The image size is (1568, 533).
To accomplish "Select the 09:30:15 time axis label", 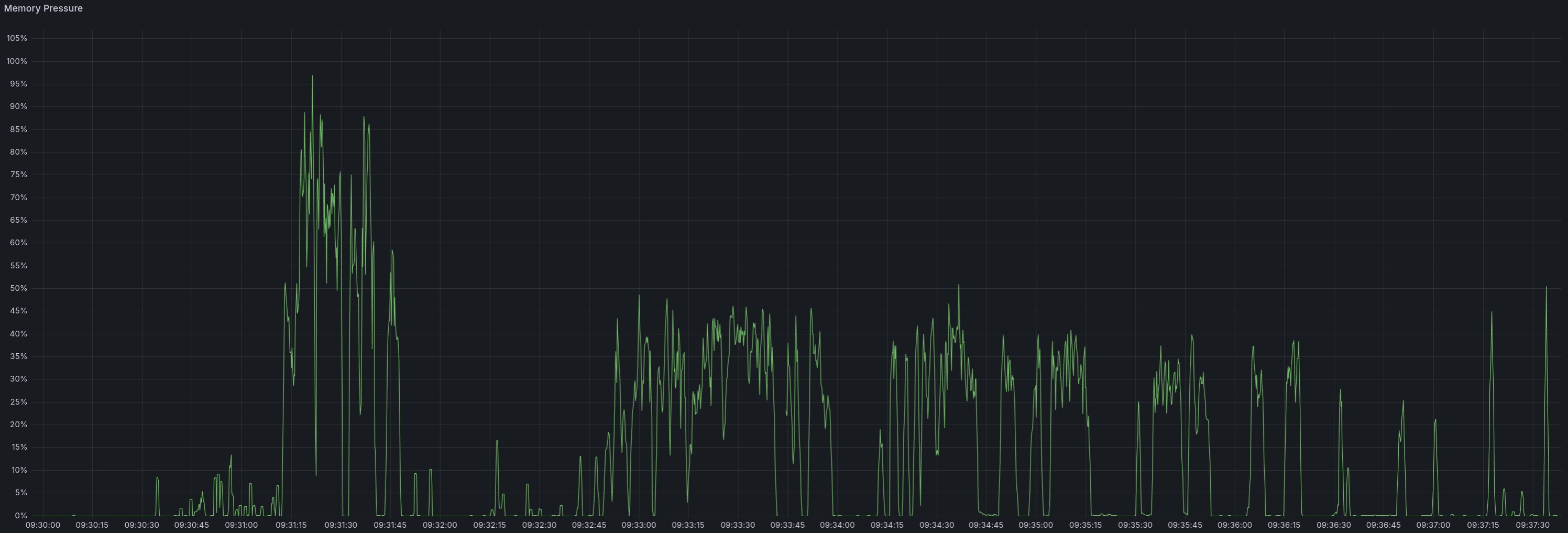I will [x=92, y=526].
